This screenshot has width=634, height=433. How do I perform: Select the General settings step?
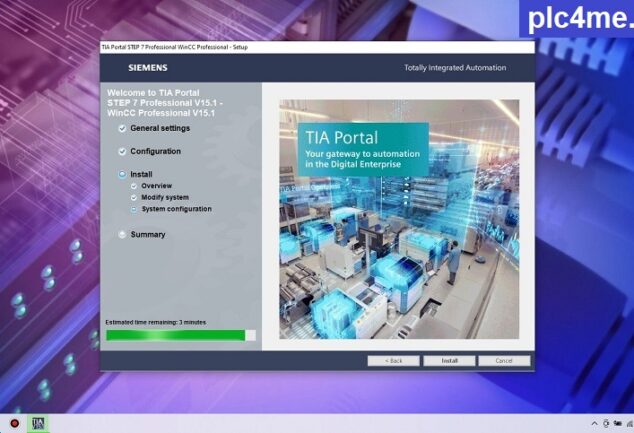159,128
